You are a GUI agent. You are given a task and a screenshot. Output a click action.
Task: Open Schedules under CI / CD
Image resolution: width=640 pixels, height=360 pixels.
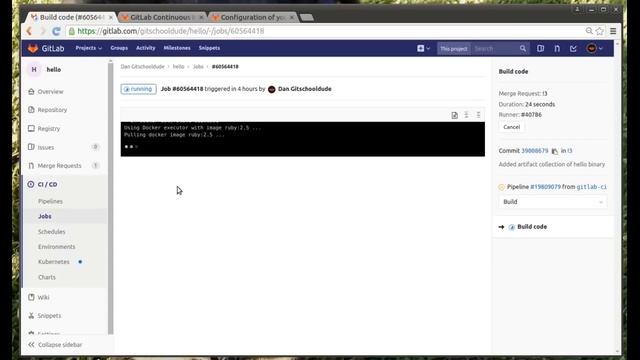tap(51, 232)
